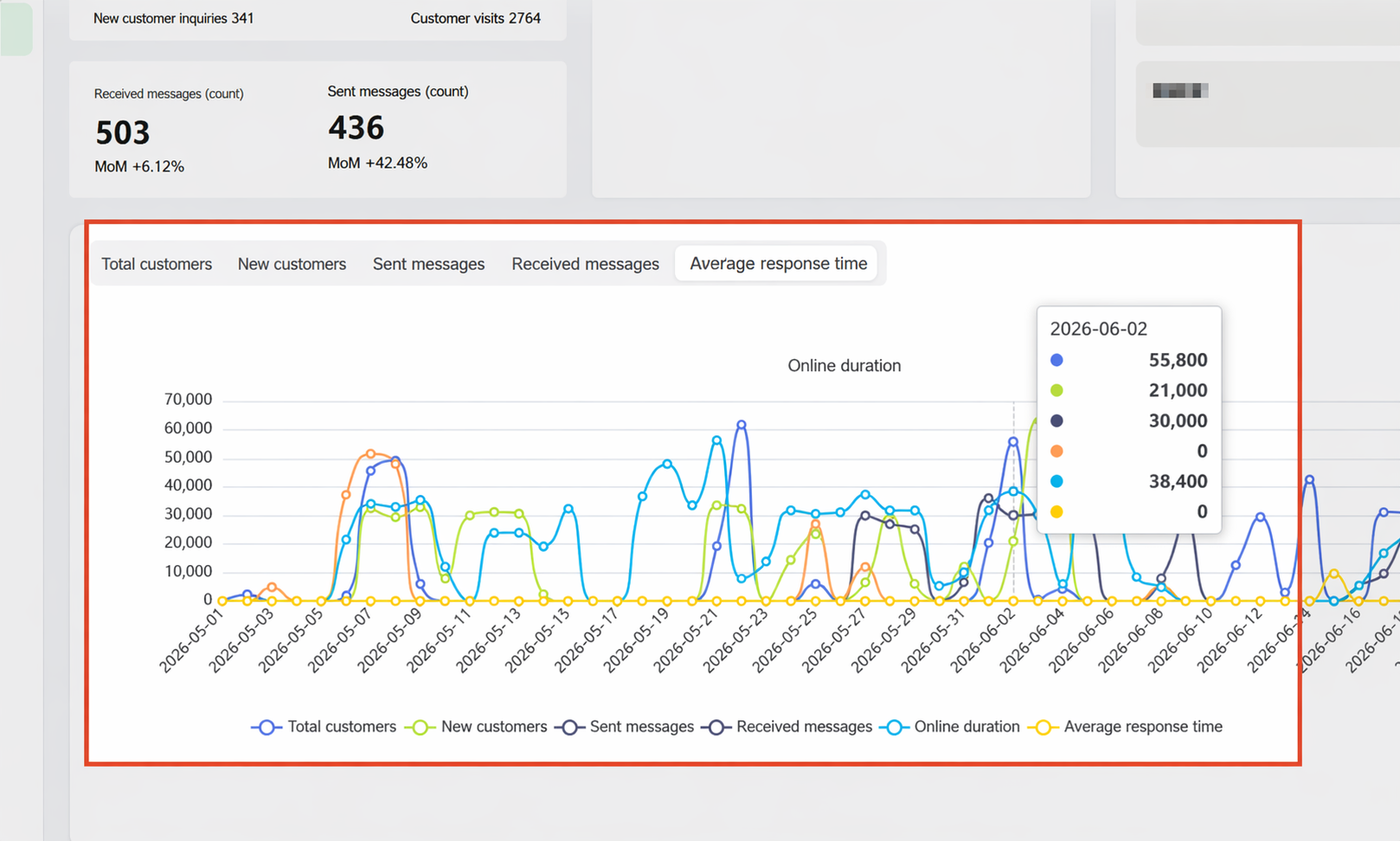Toggle Received messages series in legend

click(x=787, y=727)
